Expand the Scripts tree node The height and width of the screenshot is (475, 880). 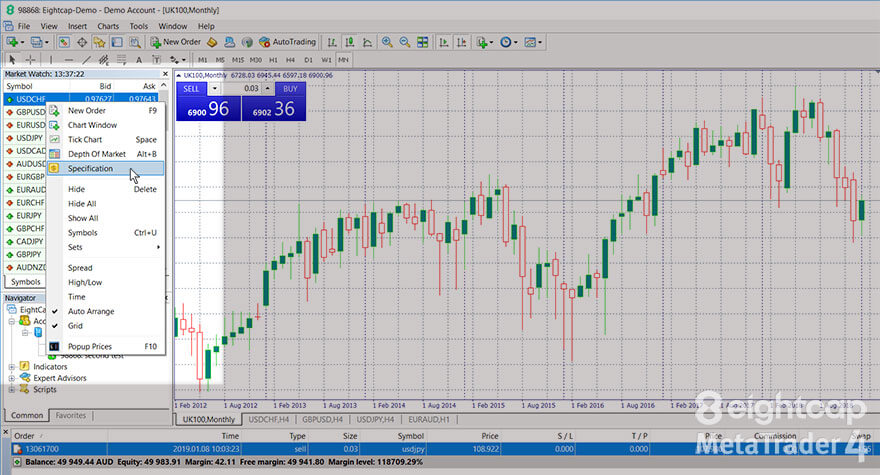click(12, 389)
